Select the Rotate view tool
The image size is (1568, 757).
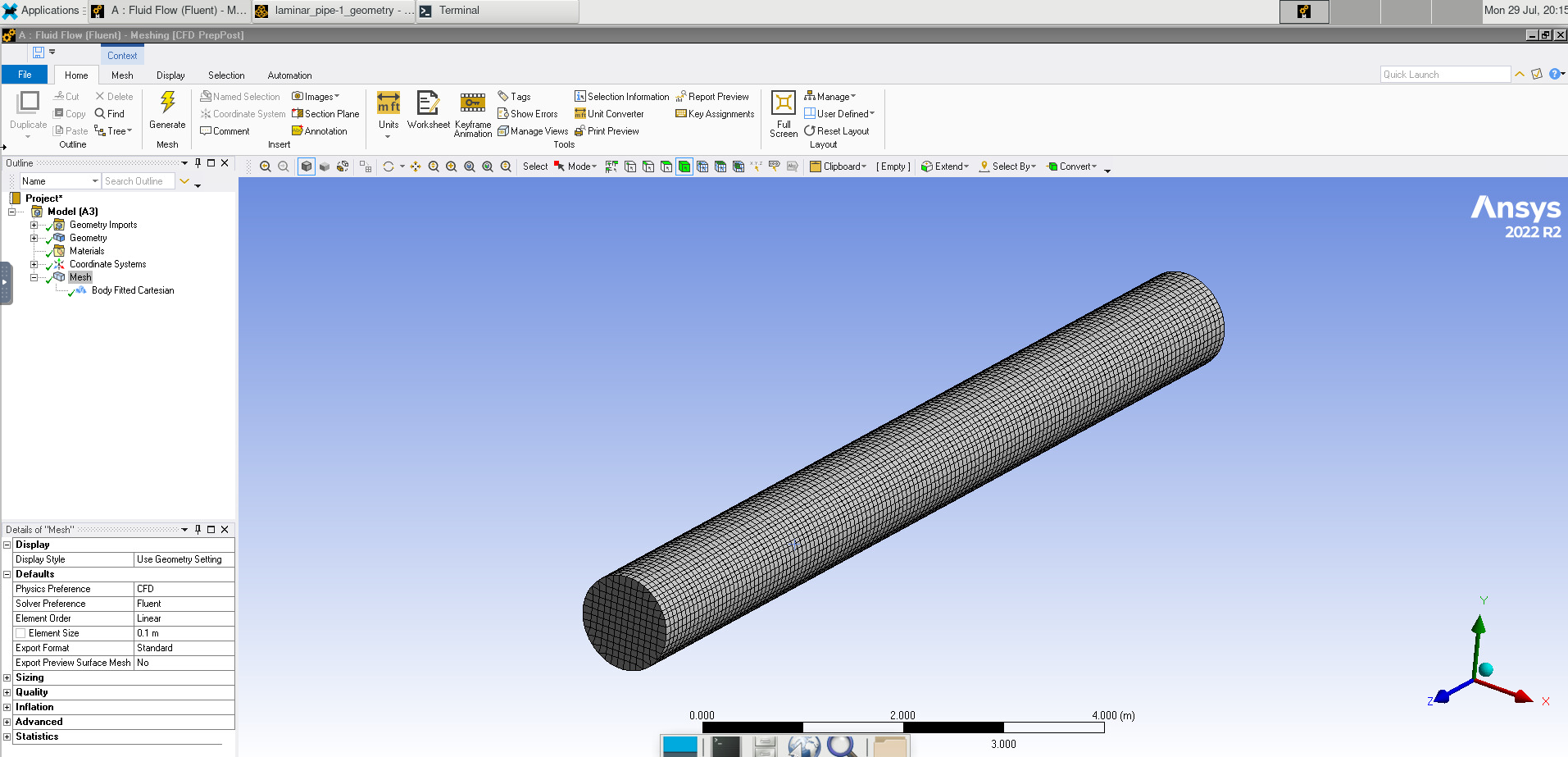(x=389, y=166)
